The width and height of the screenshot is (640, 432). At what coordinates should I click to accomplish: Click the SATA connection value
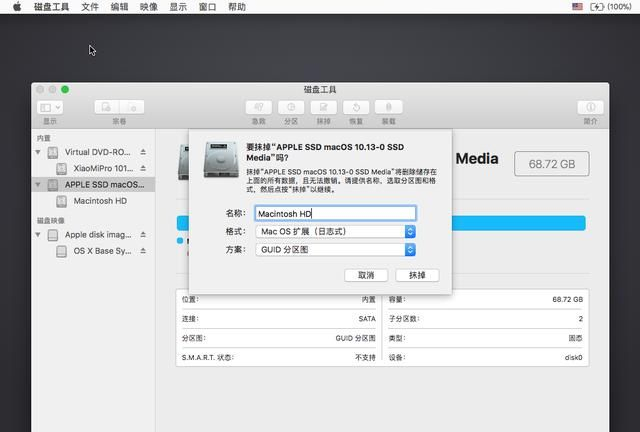click(x=367, y=319)
